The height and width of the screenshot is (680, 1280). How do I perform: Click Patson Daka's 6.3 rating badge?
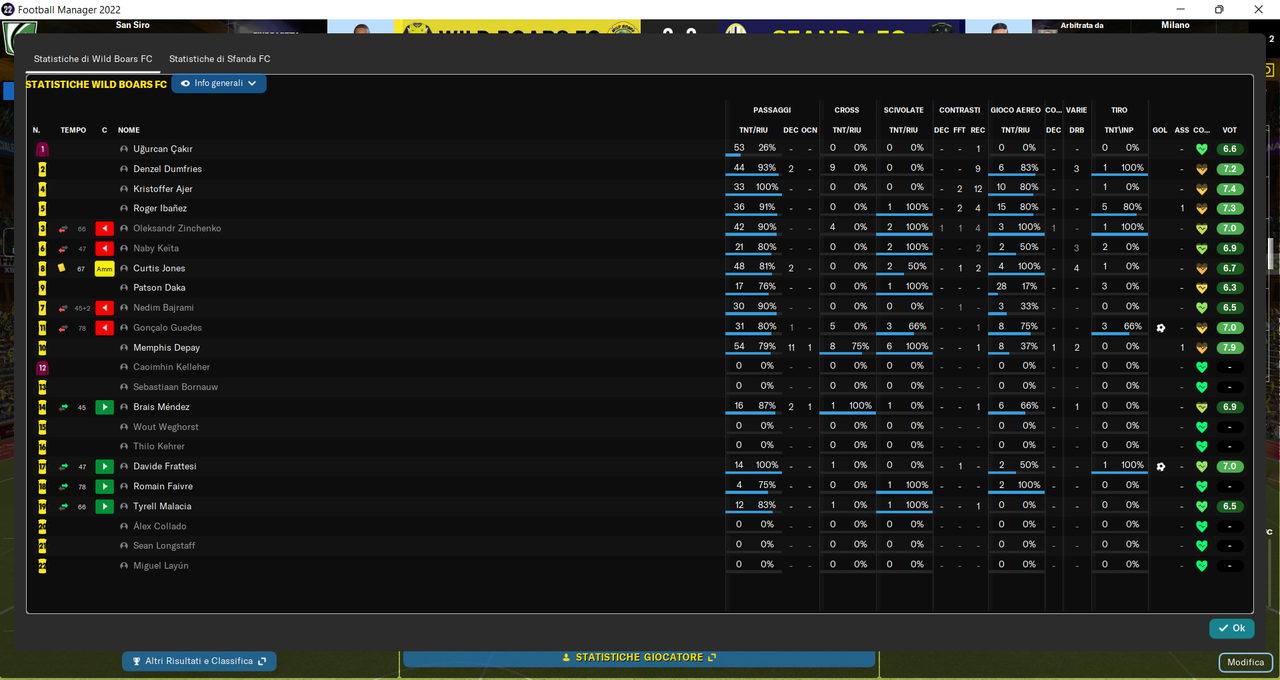pos(1230,288)
